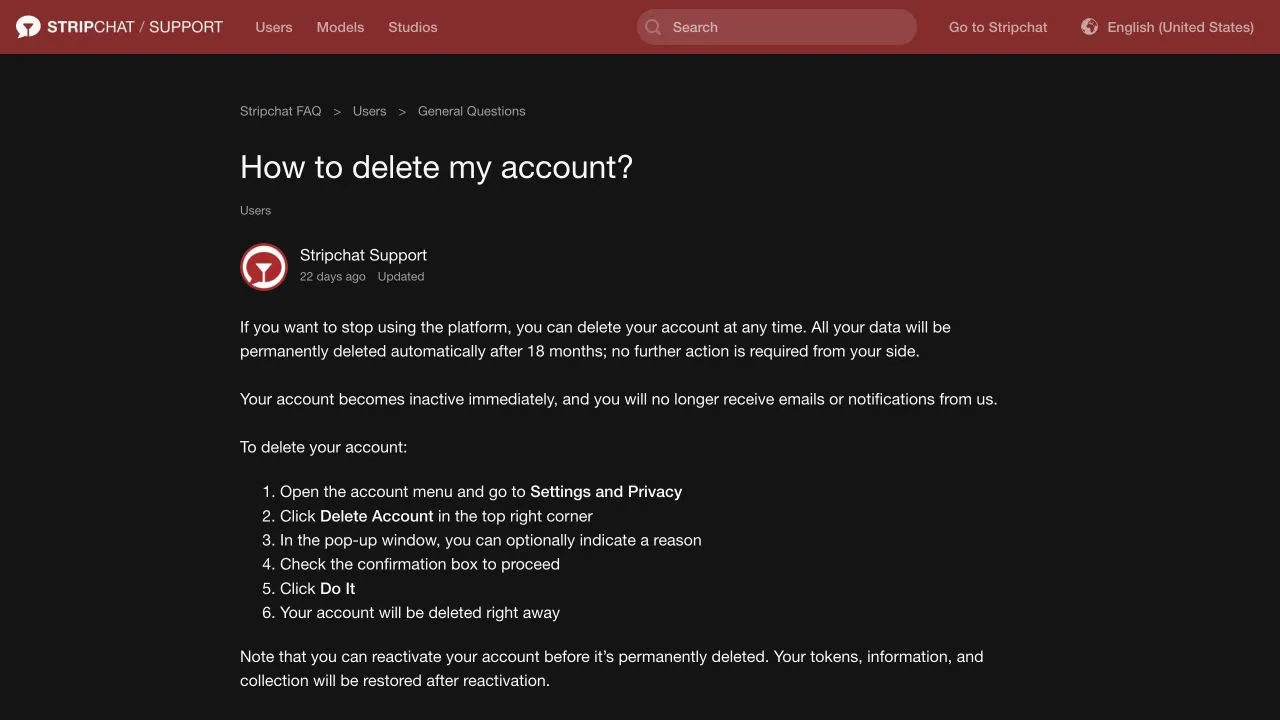Click the Stripchat FAQ breadcrumb link
The height and width of the screenshot is (720, 1280).
tap(281, 111)
